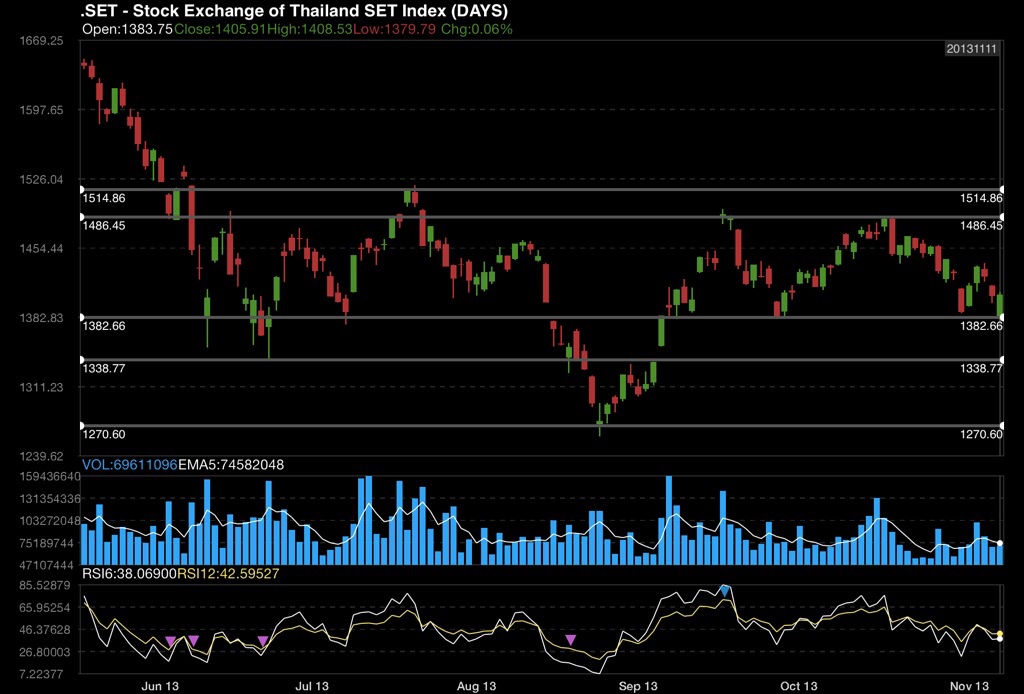Select the left endpoint handle of 1270.60 line
Image resolution: width=1024 pixels, height=694 pixels.
point(82,426)
